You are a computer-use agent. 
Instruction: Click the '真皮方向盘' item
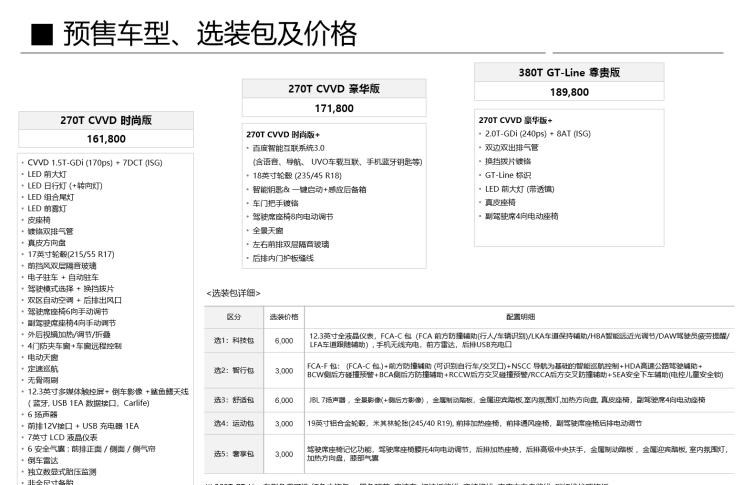pos(46,243)
